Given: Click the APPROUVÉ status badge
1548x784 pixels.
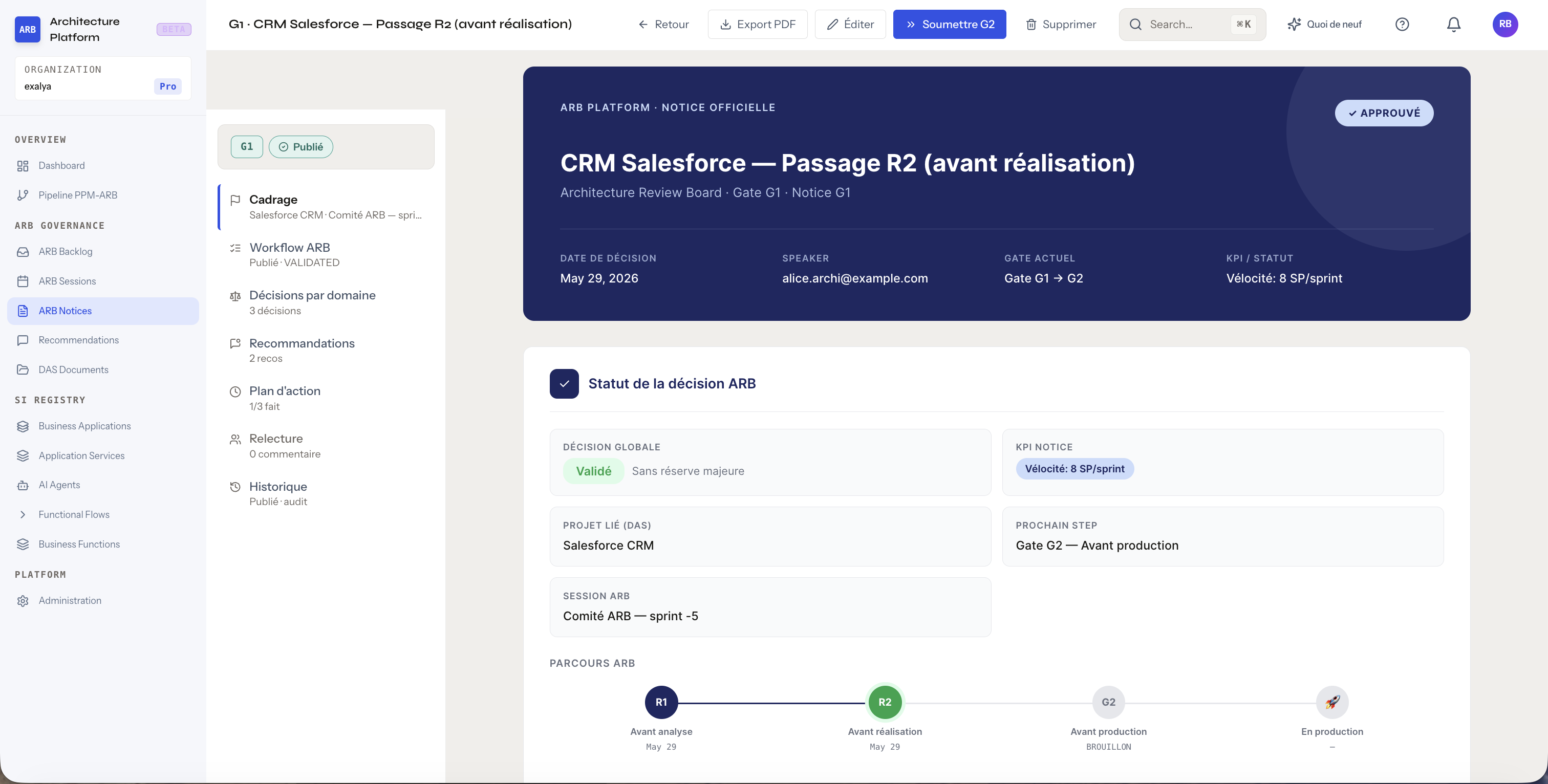Looking at the screenshot, I should 1384,113.
